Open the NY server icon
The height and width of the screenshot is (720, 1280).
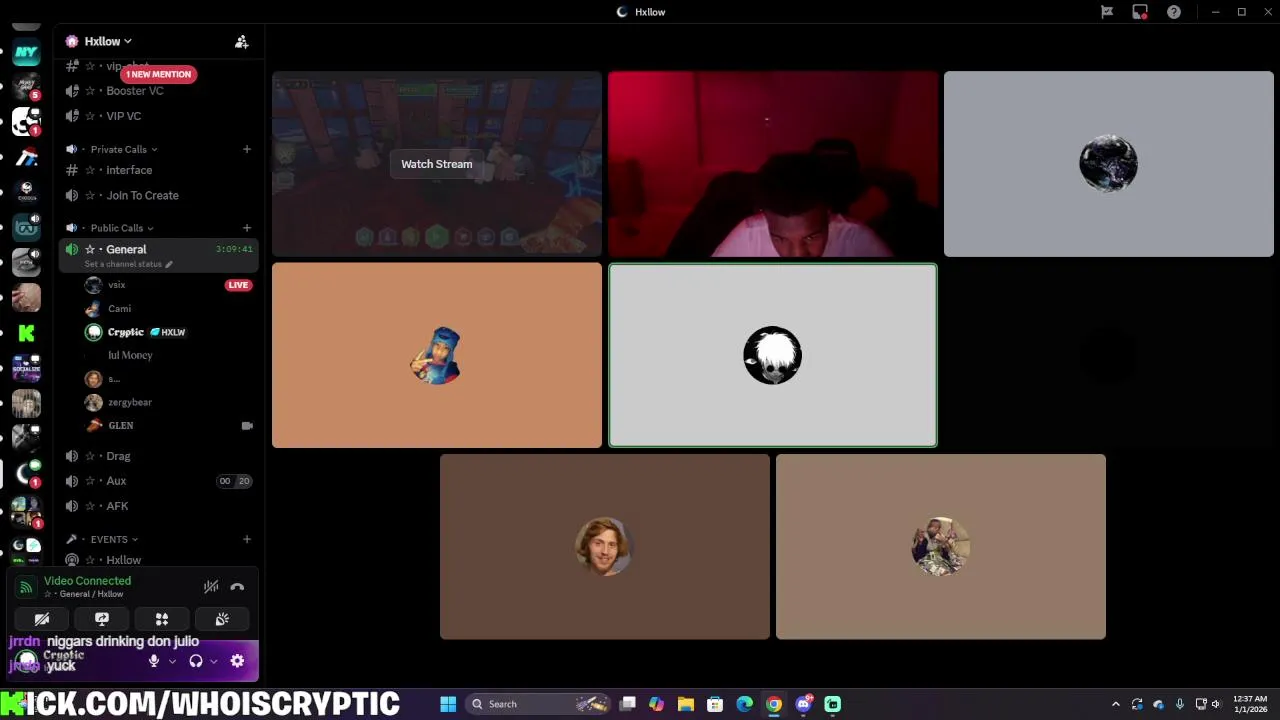tap(26, 52)
